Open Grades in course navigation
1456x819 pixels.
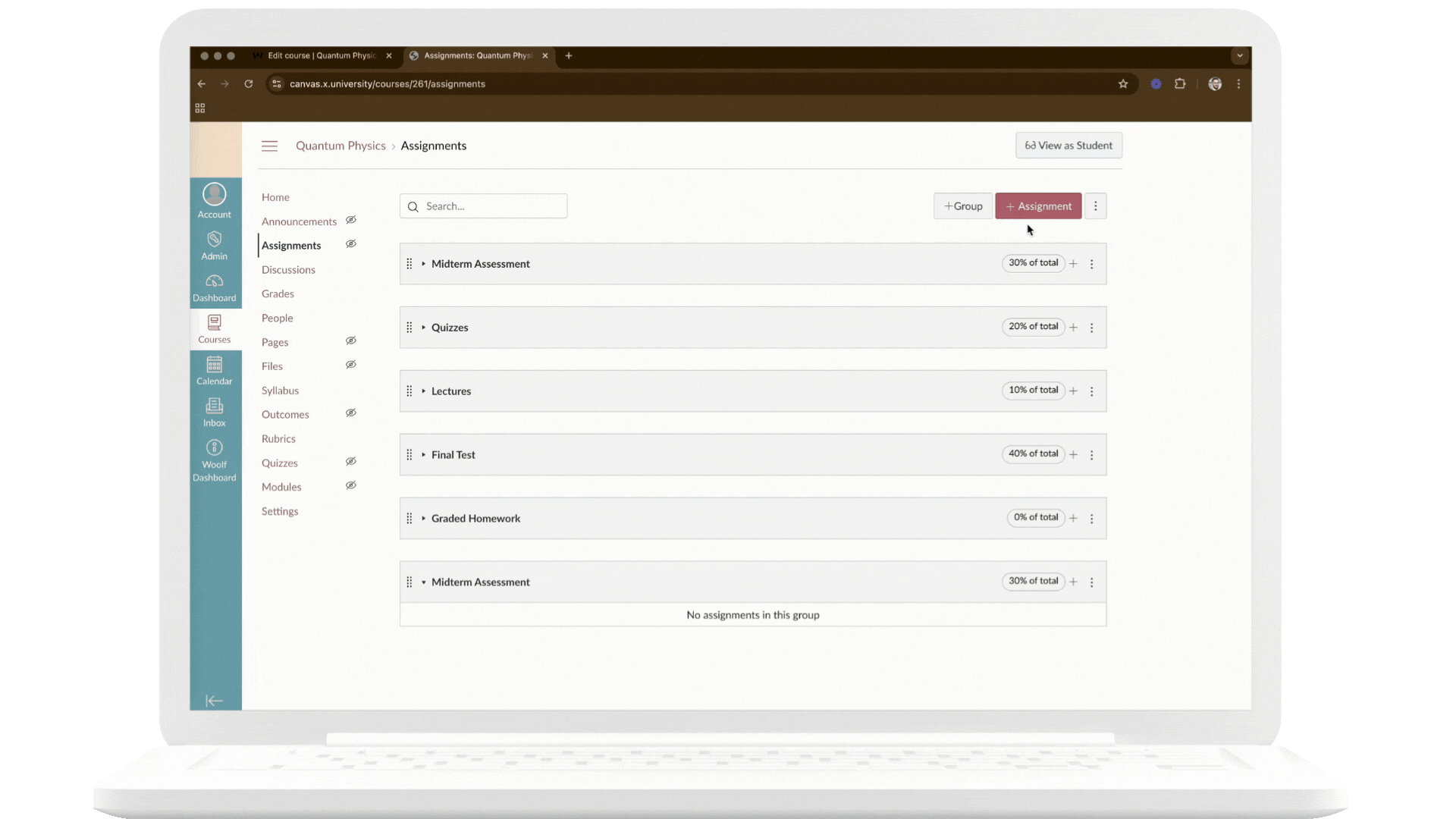pos(278,293)
